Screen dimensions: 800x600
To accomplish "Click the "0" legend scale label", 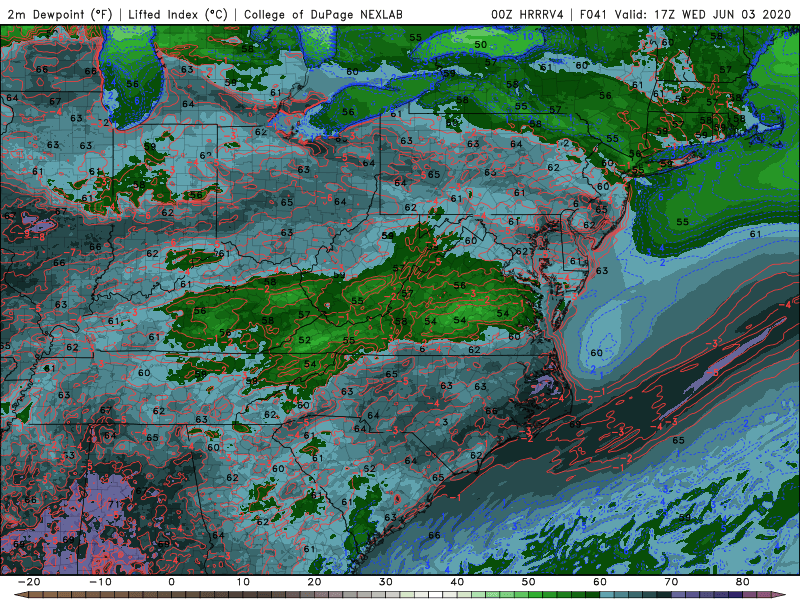I will pyautogui.click(x=171, y=582).
